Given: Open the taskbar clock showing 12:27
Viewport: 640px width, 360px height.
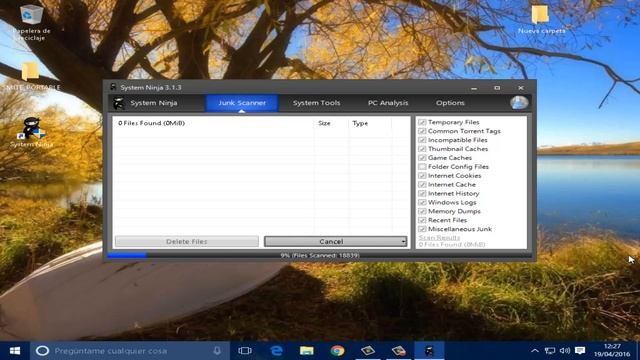Looking at the screenshot, I should 612,351.
